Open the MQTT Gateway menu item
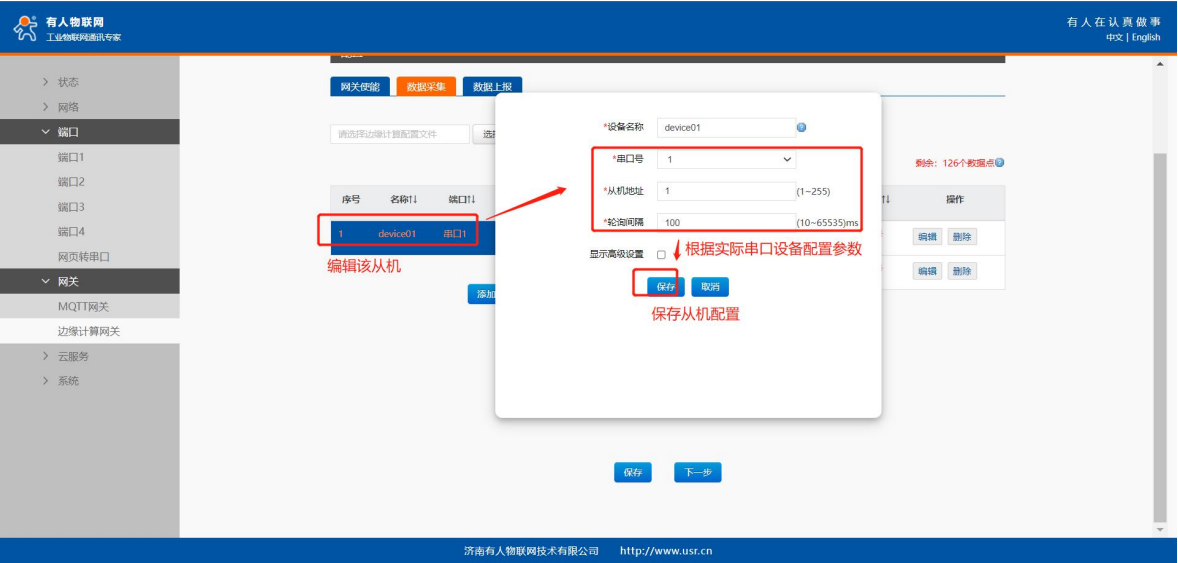This screenshot has width=1178, height=563. [x=83, y=307]
